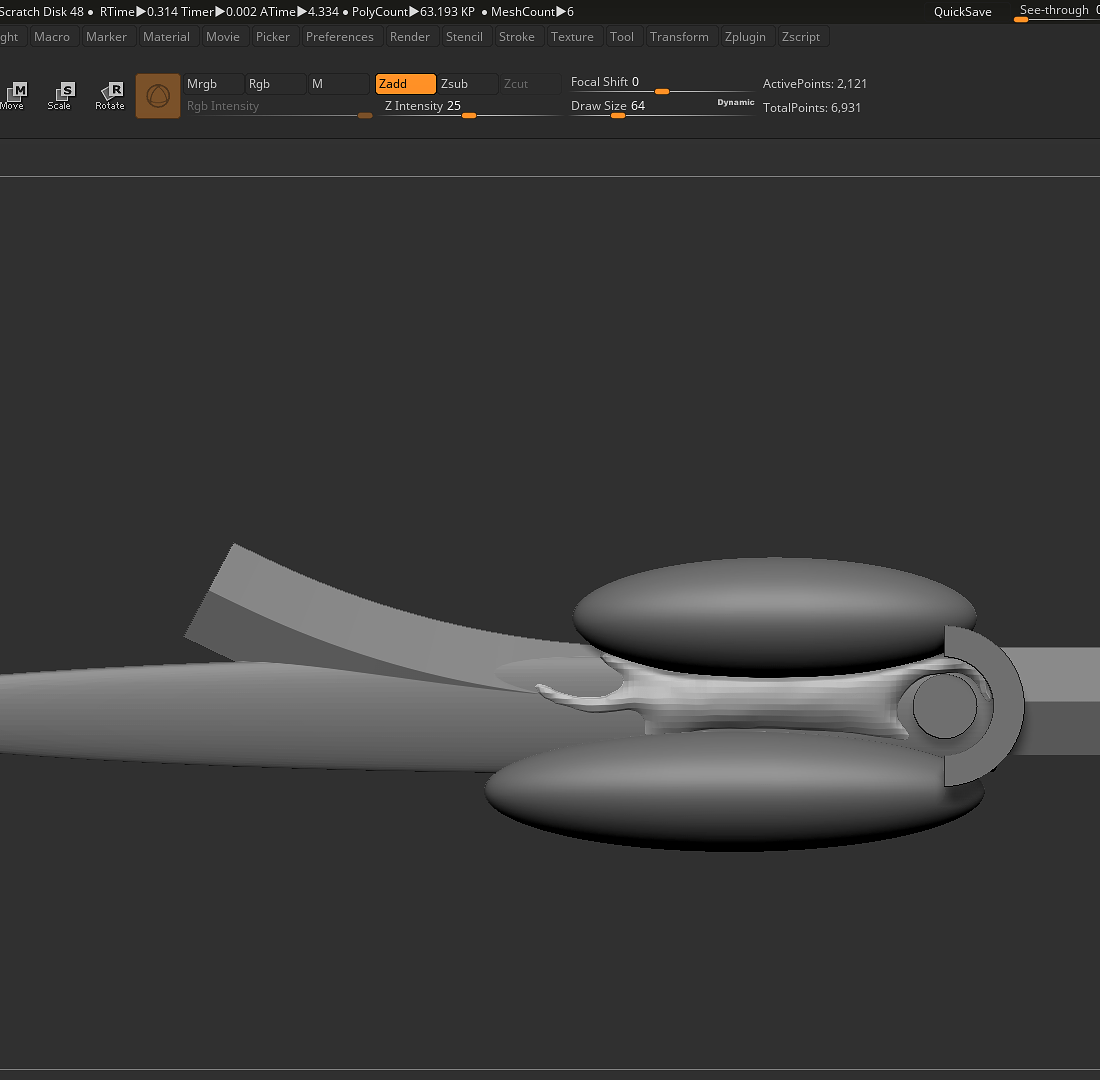Click the Timer 0.002 status text

click(219, 12)
